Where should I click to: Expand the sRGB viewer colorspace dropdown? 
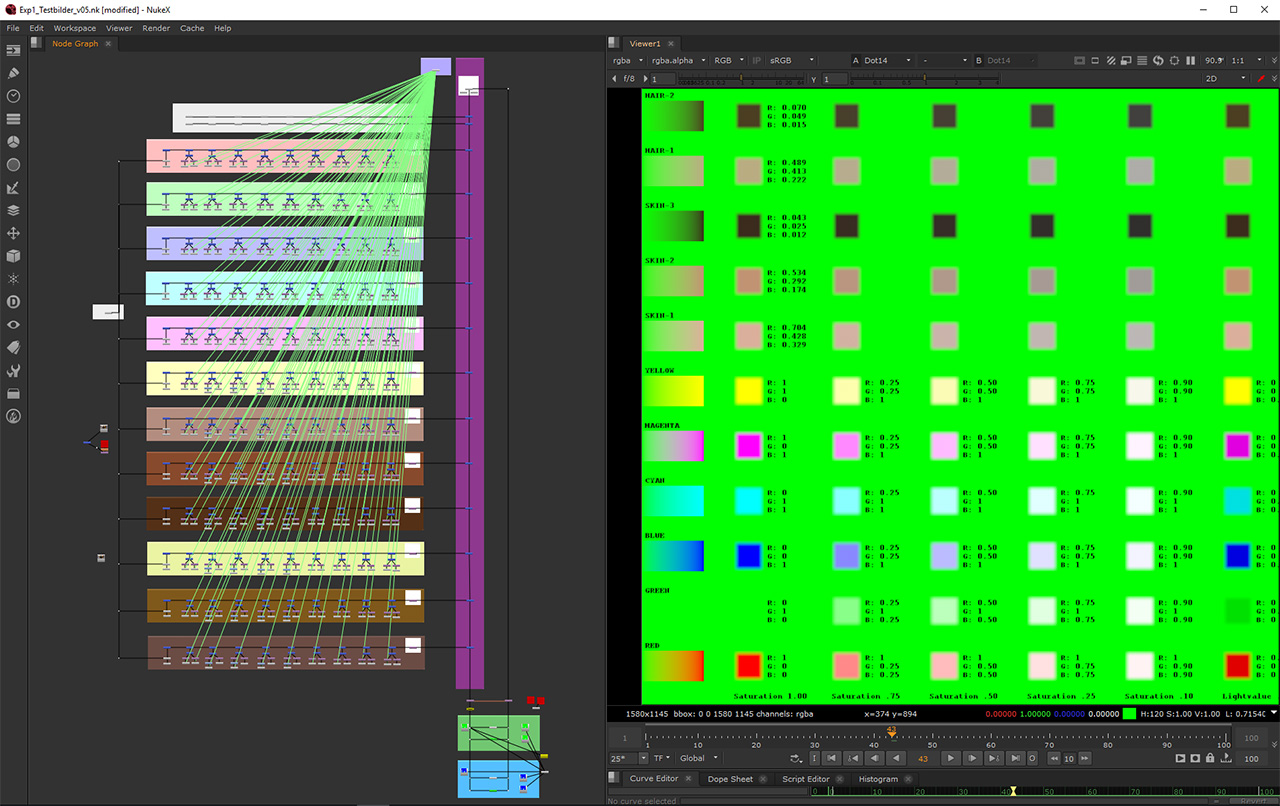coord(792,60)
